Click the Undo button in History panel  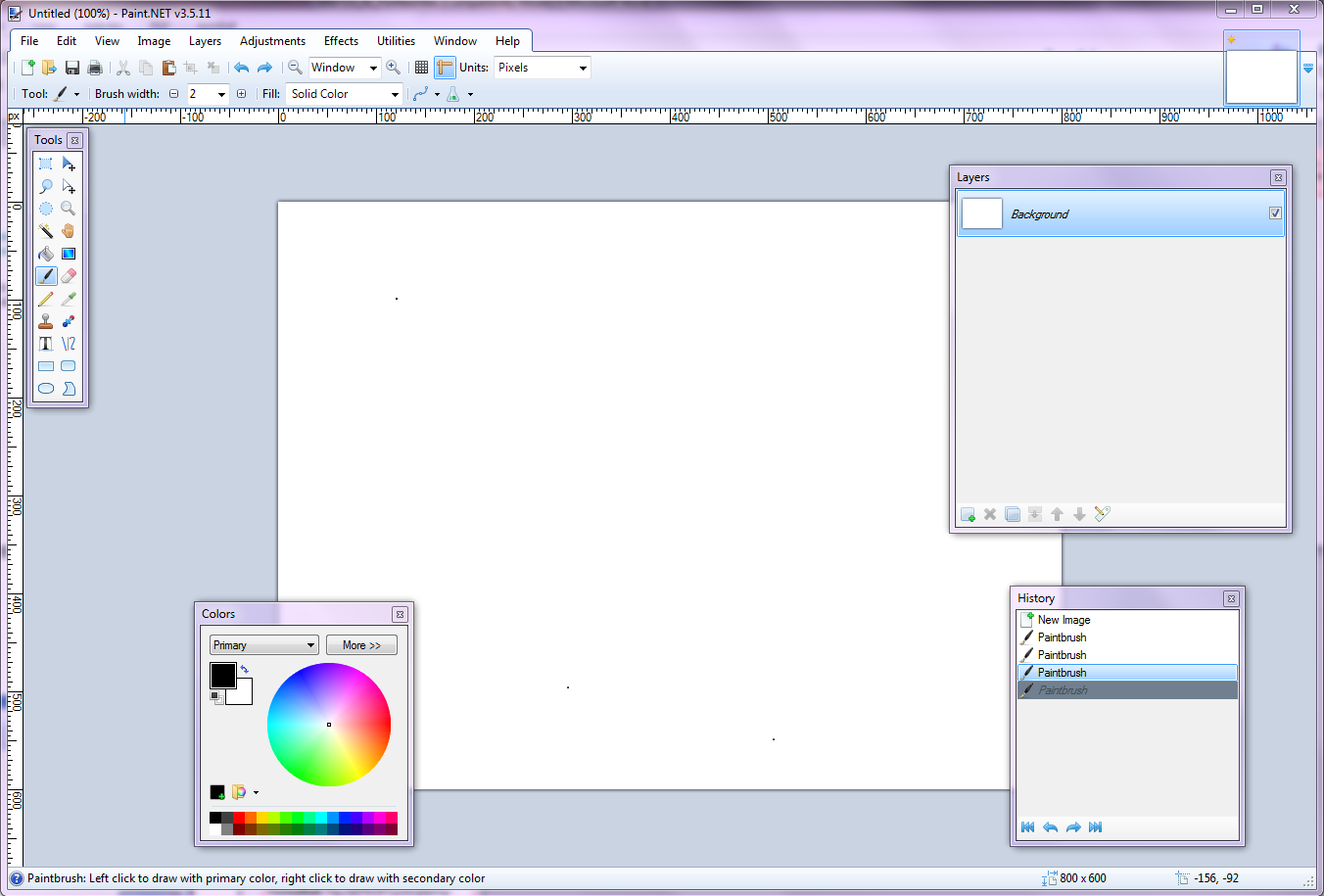pyautogui.click(x=1050, y=827)
